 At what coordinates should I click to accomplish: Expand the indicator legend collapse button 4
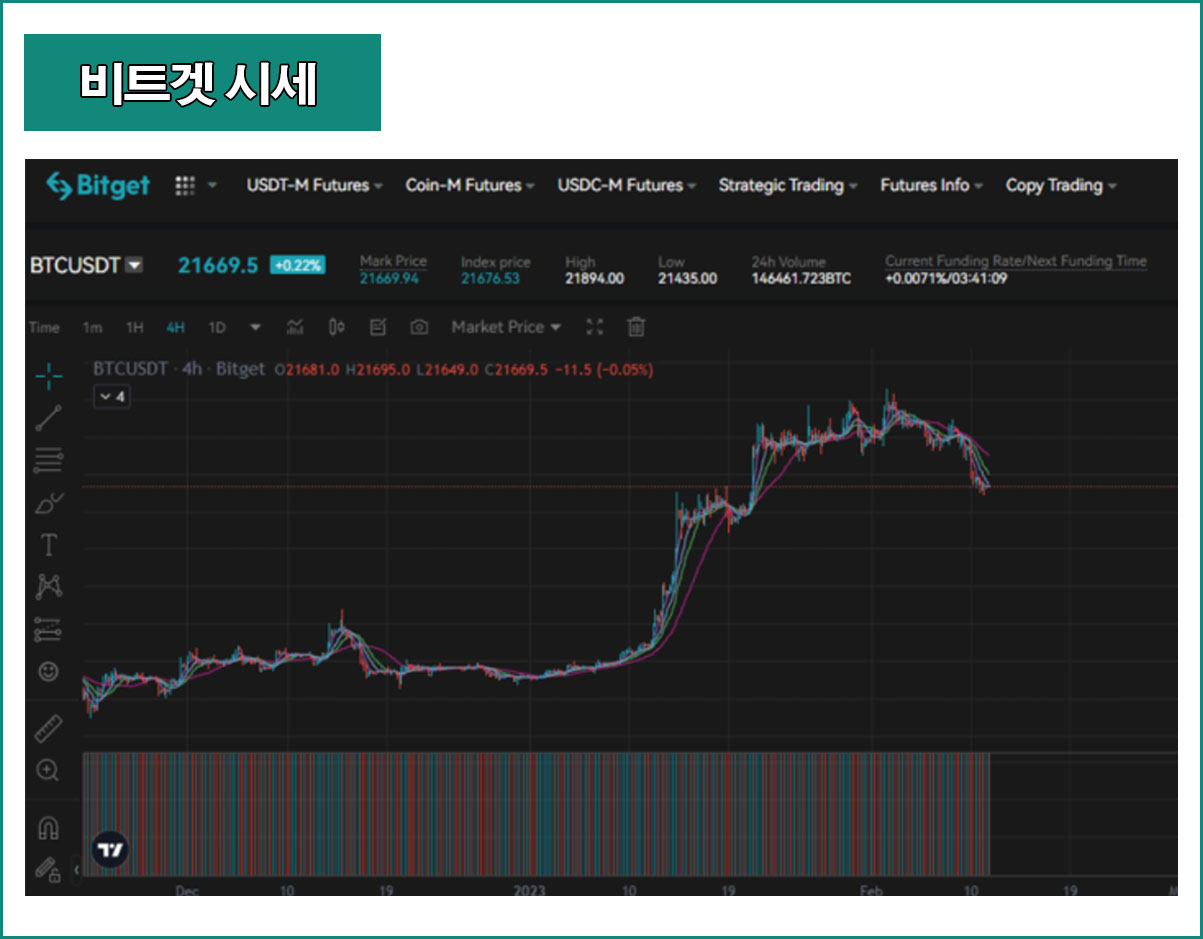click(111, 397)
